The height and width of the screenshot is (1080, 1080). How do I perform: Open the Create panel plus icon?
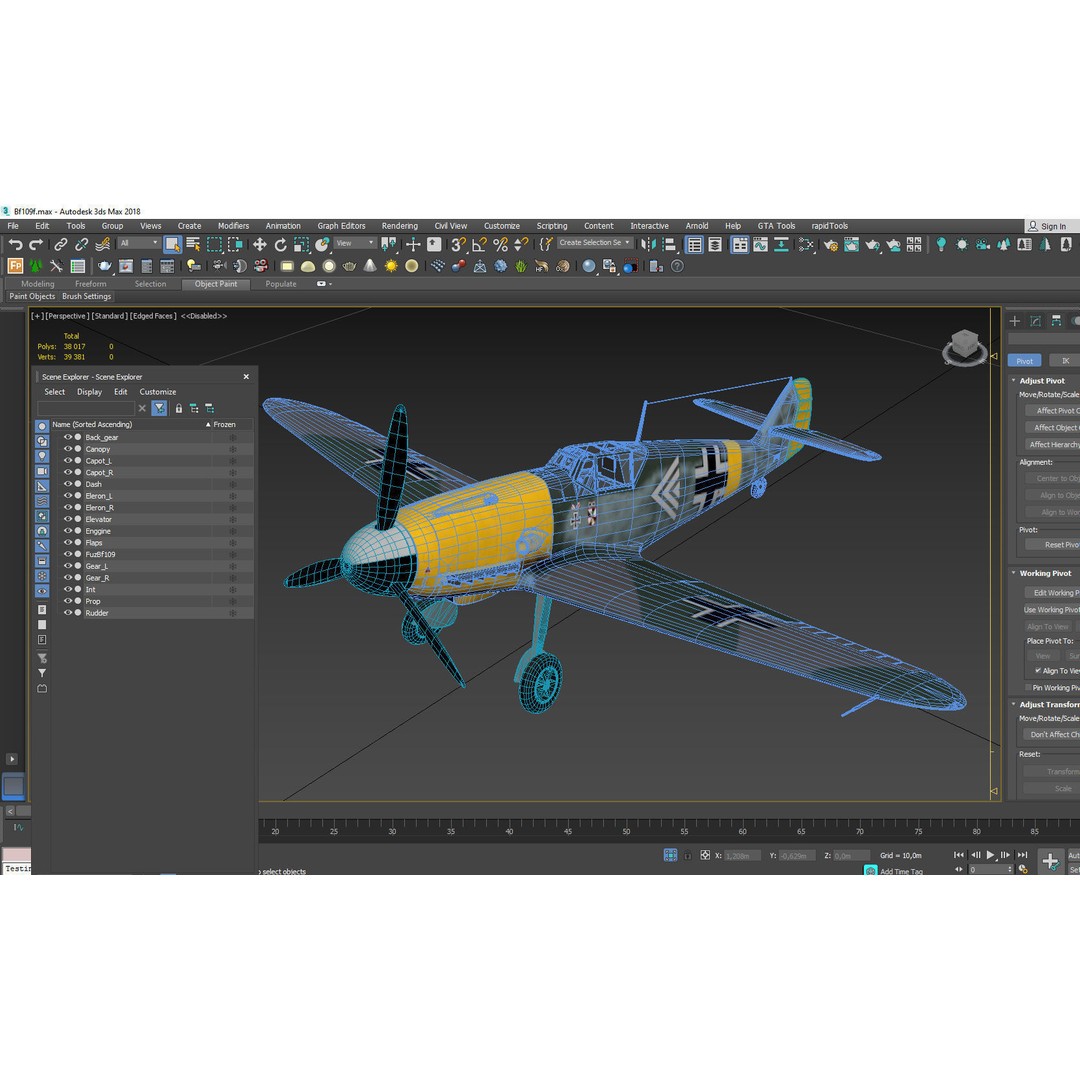(x=1015, y=321)
